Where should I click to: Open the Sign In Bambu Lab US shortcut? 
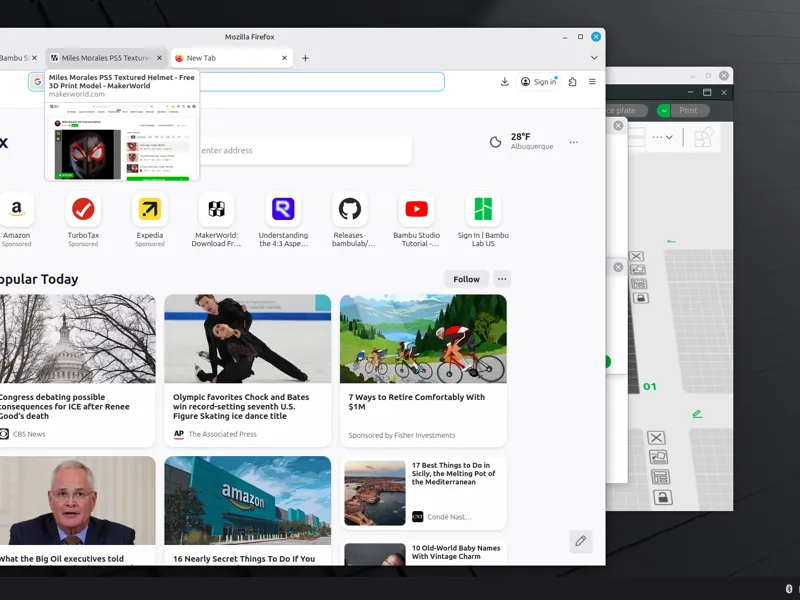(483, 219)
